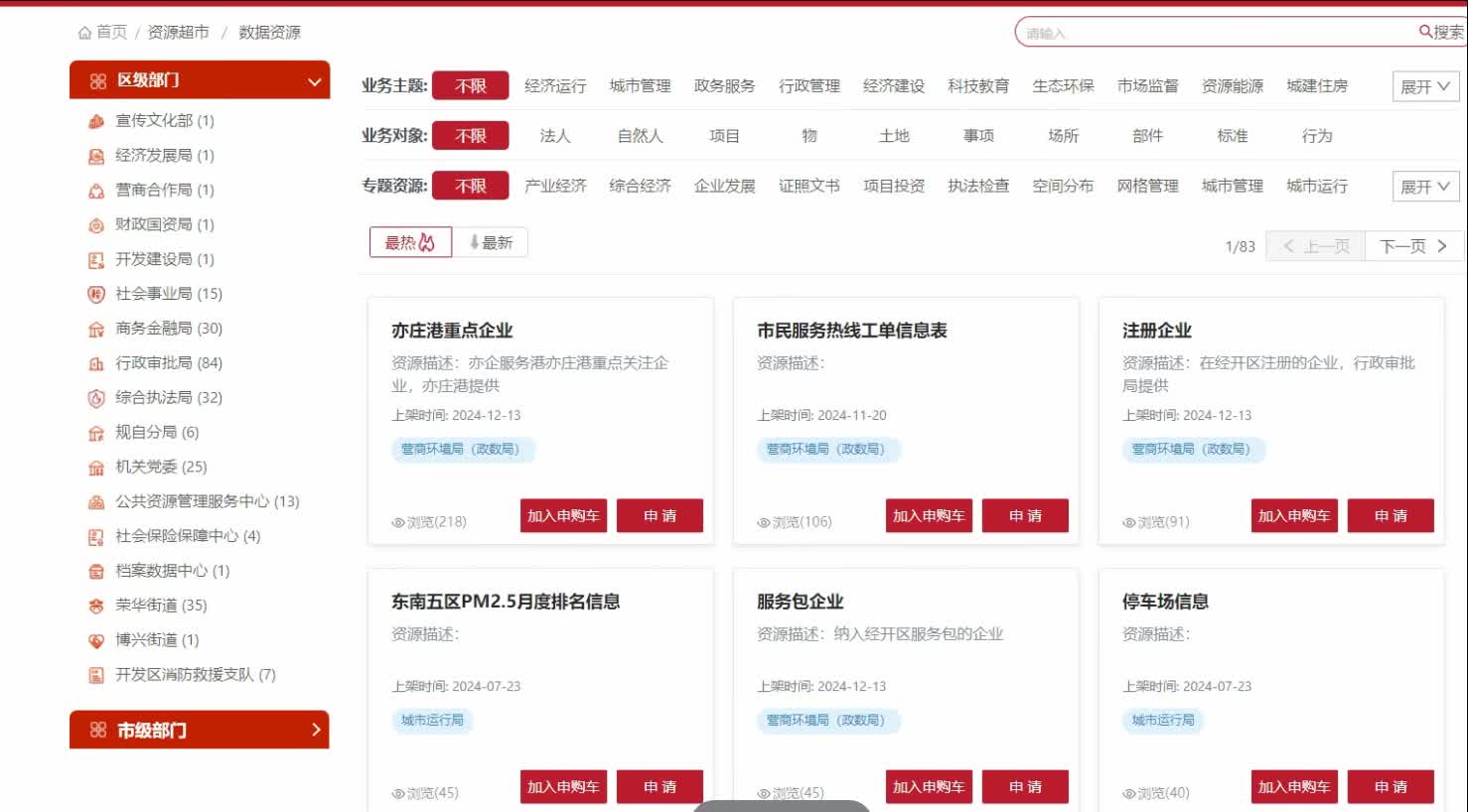Open 资源超市 in the breadcrumb

click(x=179, y=33)
